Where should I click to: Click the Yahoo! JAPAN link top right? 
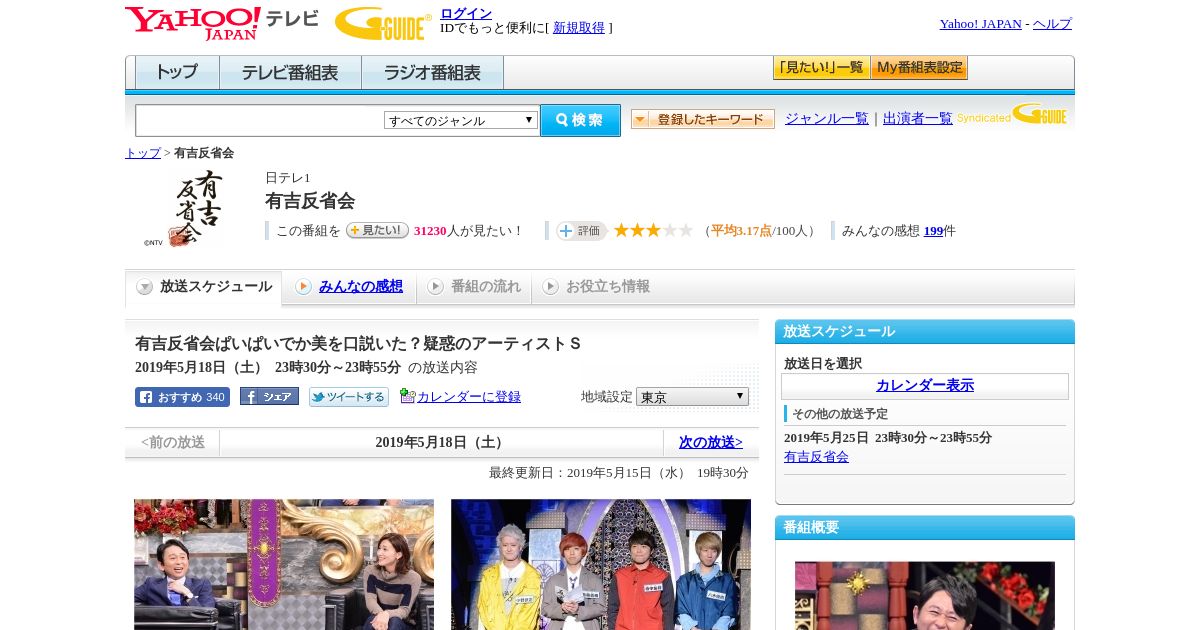pyautogui.click(x=980, y=24)
